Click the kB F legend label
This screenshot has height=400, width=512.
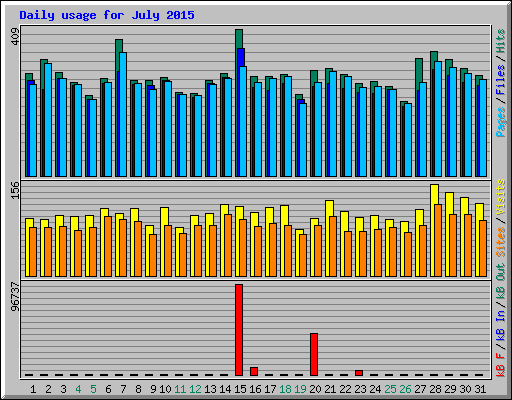tap(500, 364)
